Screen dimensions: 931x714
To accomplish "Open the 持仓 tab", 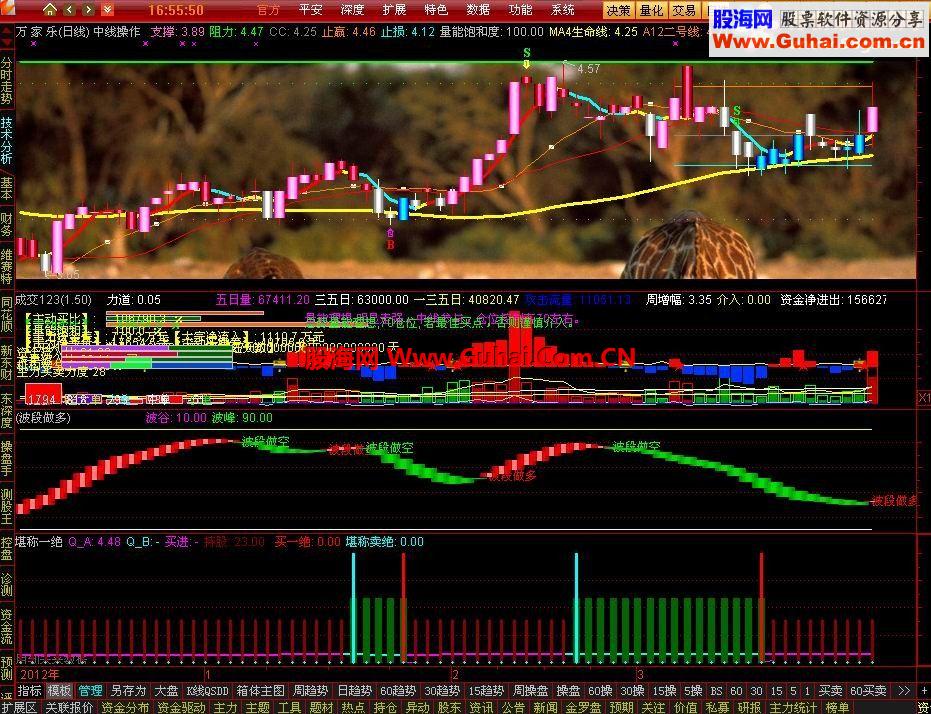I will coord(385,707).
